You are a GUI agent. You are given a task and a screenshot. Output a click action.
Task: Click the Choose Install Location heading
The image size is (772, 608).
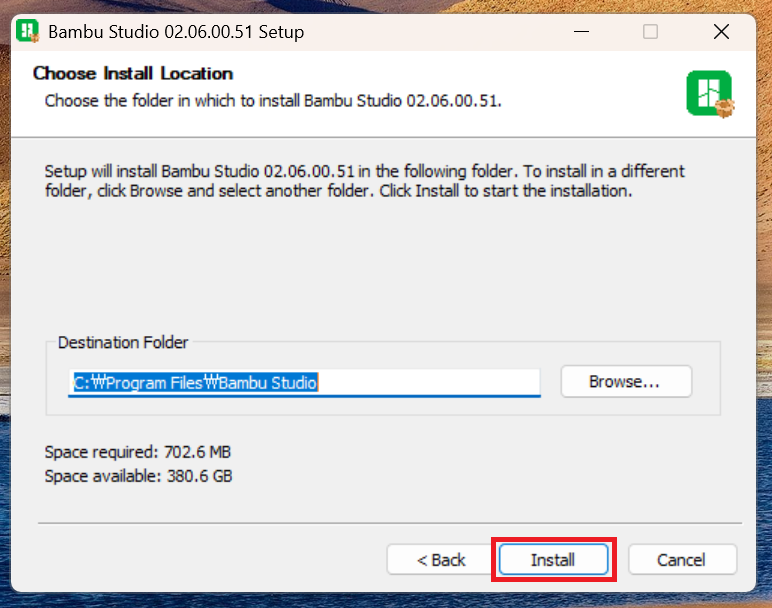click(133, 74)
